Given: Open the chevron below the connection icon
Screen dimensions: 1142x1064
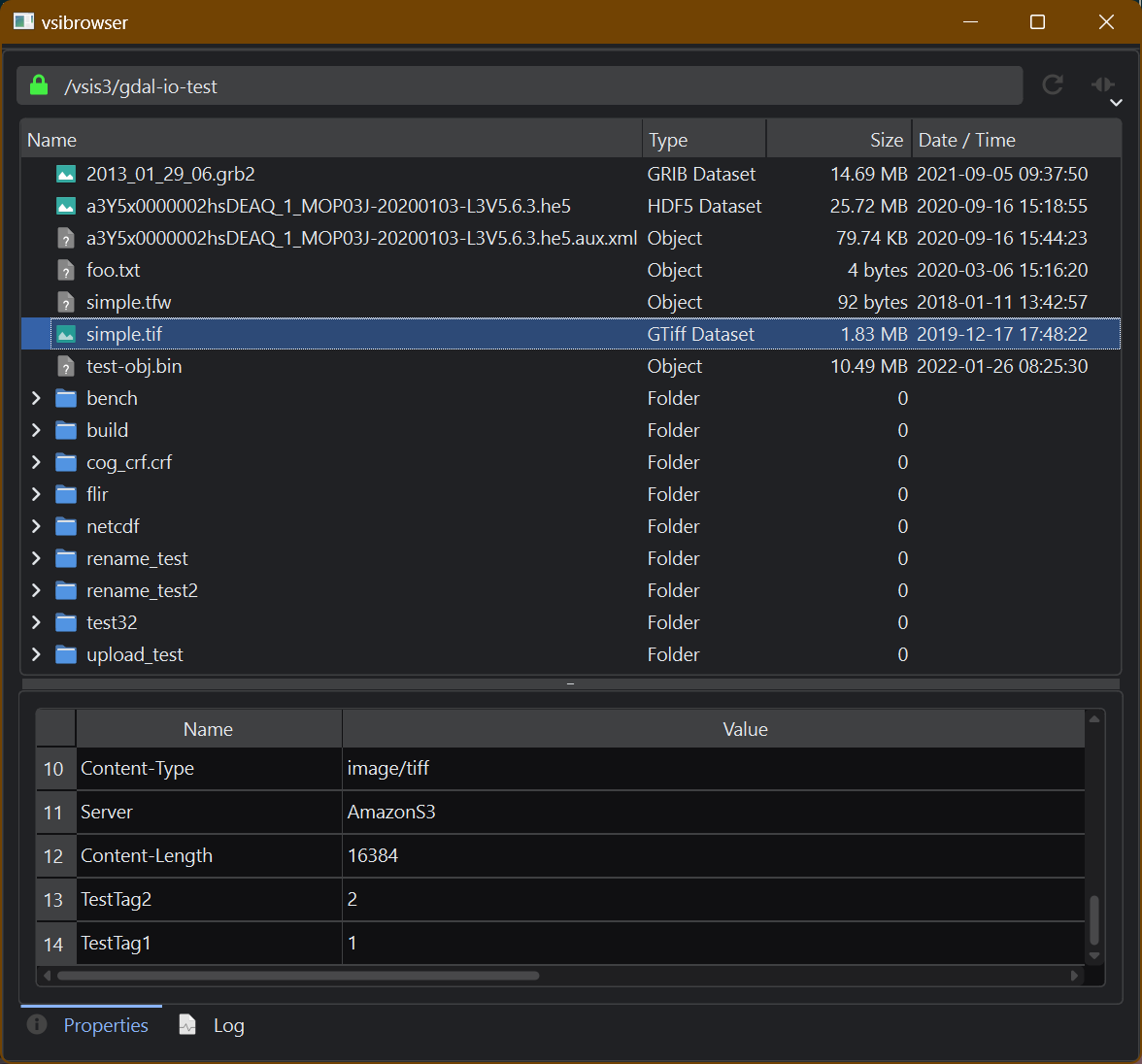Looking at the screenshot, I should tap(1116, 103).
